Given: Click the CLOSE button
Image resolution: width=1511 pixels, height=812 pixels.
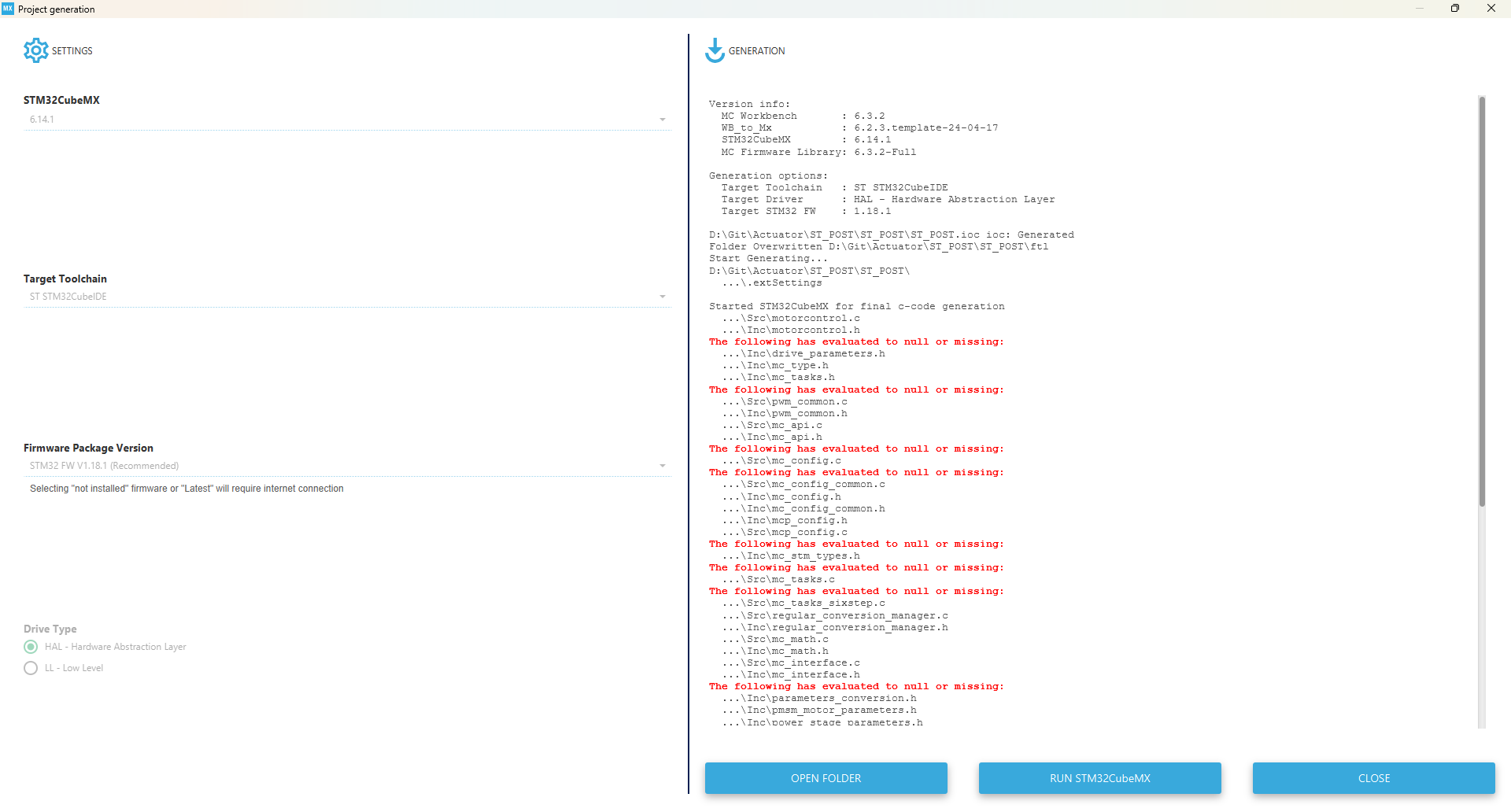Looking at the screenshot, I should pos(1372,777).
